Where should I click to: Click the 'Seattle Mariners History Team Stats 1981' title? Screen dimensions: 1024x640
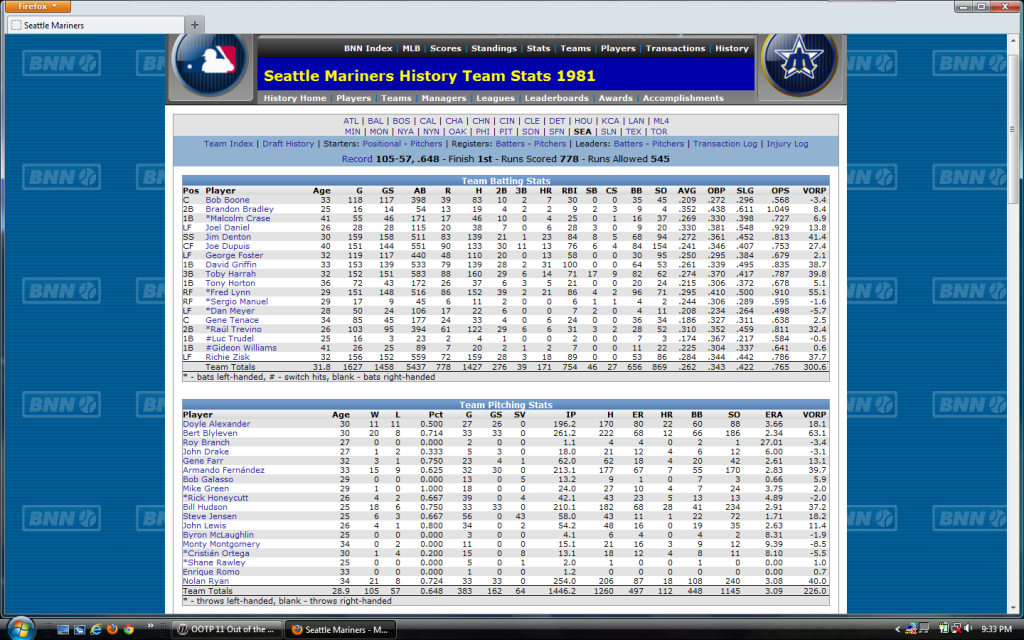tap(430, 76)
